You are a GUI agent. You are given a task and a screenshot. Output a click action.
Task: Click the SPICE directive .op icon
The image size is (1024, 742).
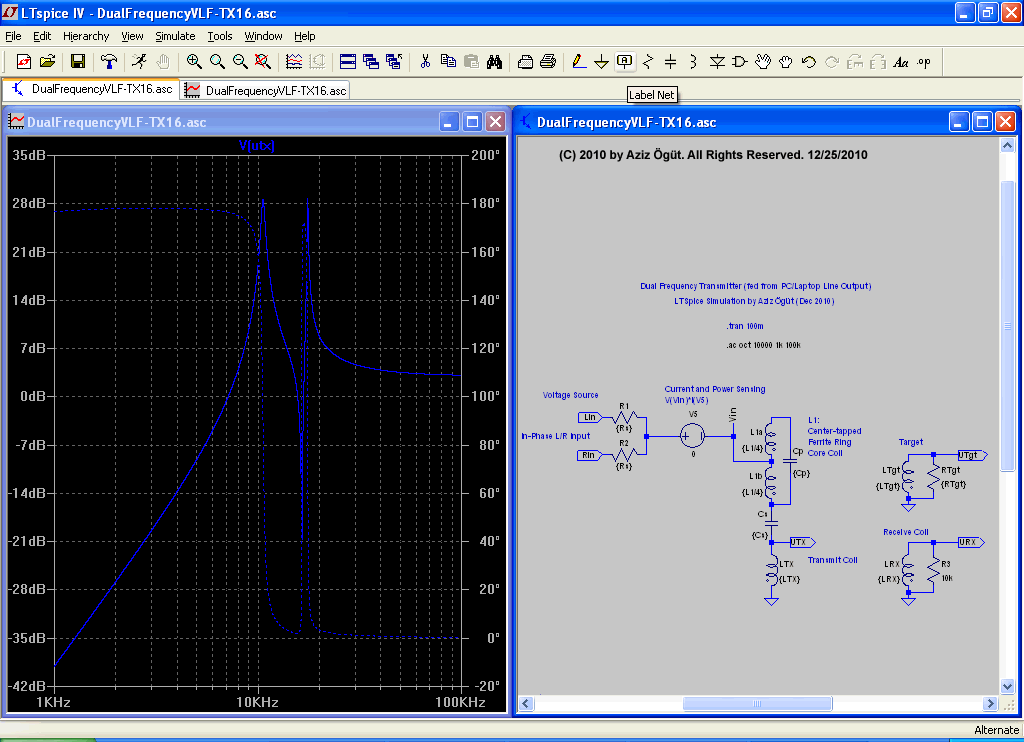(923, 62)
